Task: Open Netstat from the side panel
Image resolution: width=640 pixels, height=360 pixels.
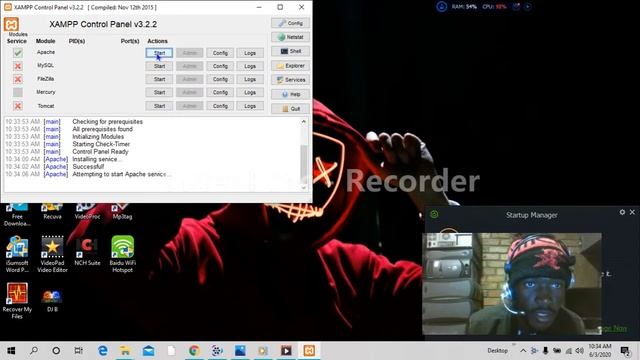Action: point(290,37)
